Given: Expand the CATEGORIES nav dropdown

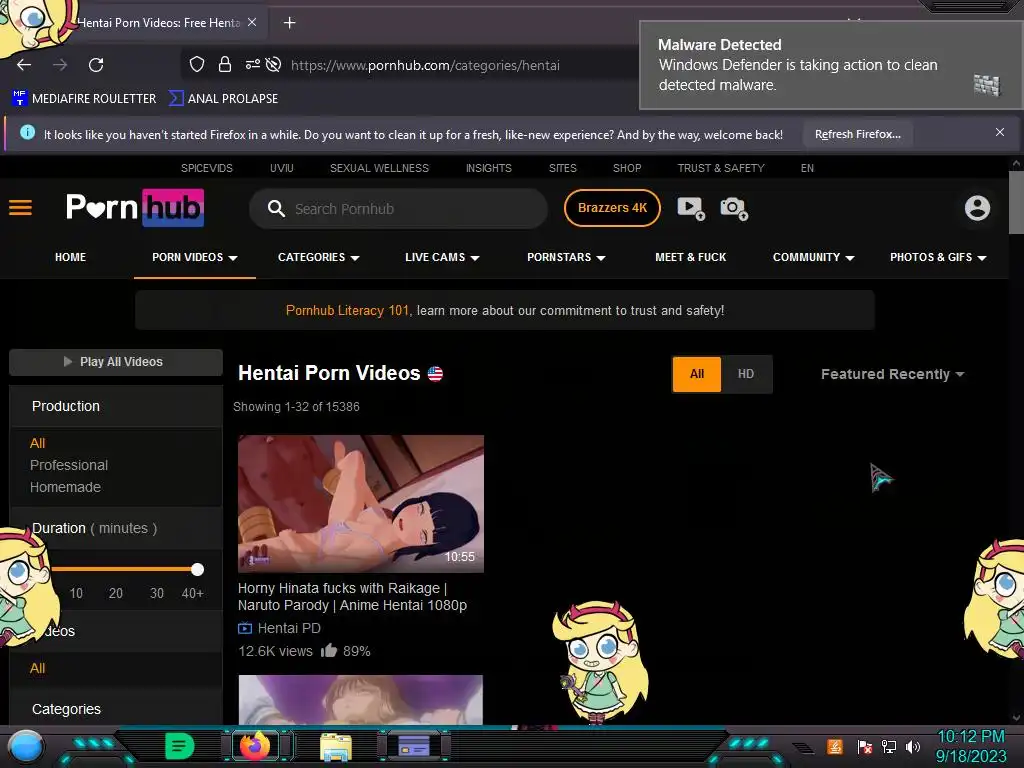Looking at the screenshot, I should [x=319, y=257].
